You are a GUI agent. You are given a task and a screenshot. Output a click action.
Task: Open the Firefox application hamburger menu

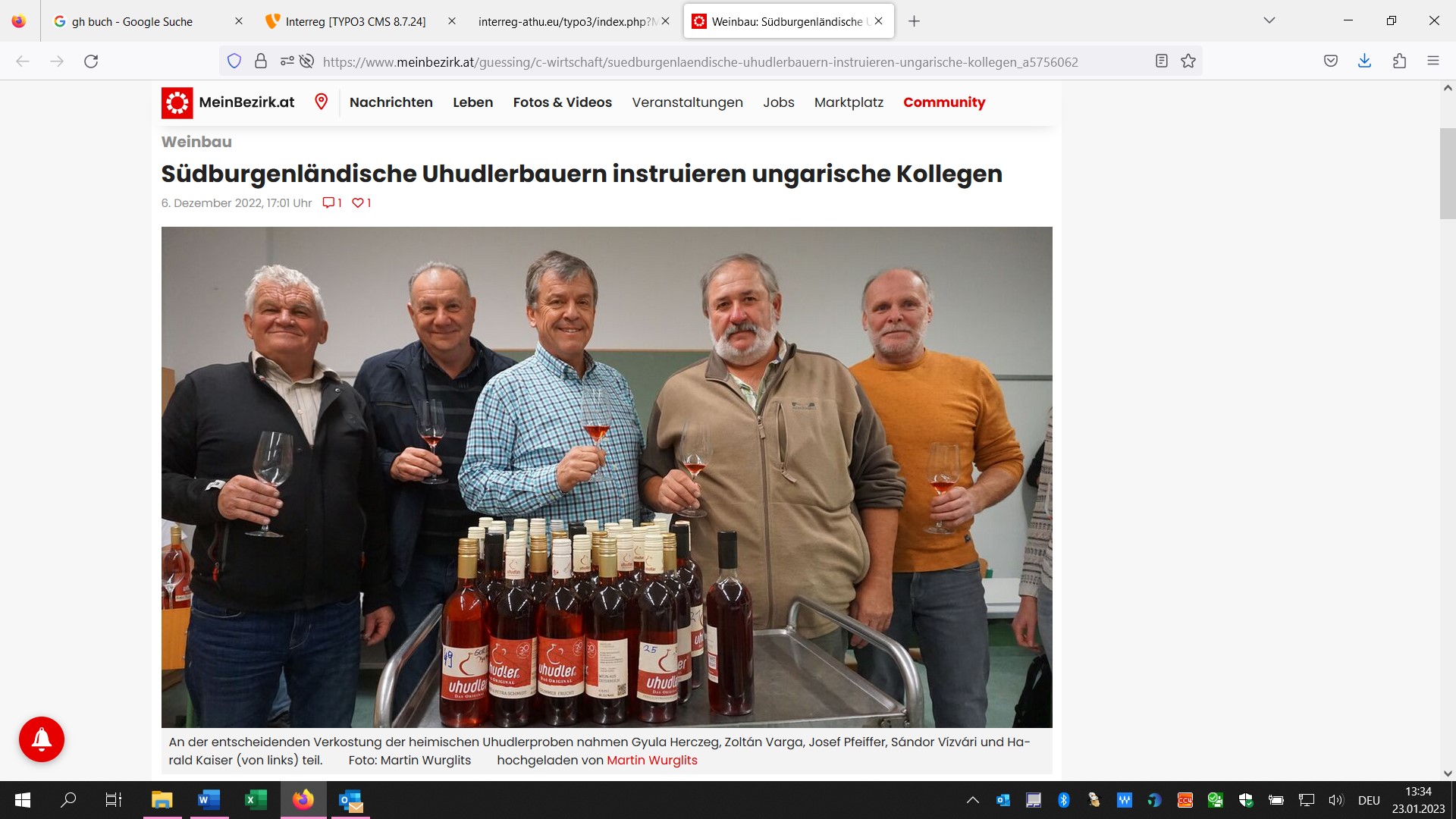tap(1433, 61)
